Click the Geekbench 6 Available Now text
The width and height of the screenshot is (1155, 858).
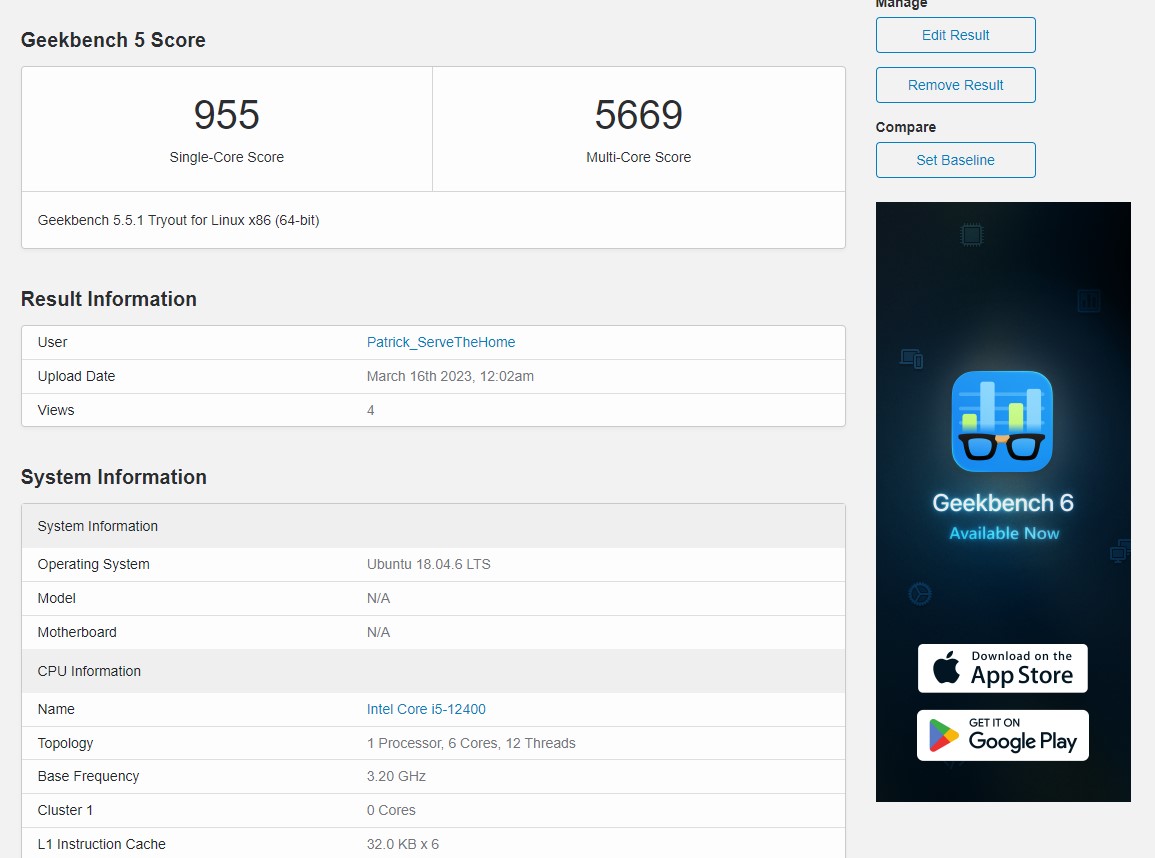[1003, 516]
